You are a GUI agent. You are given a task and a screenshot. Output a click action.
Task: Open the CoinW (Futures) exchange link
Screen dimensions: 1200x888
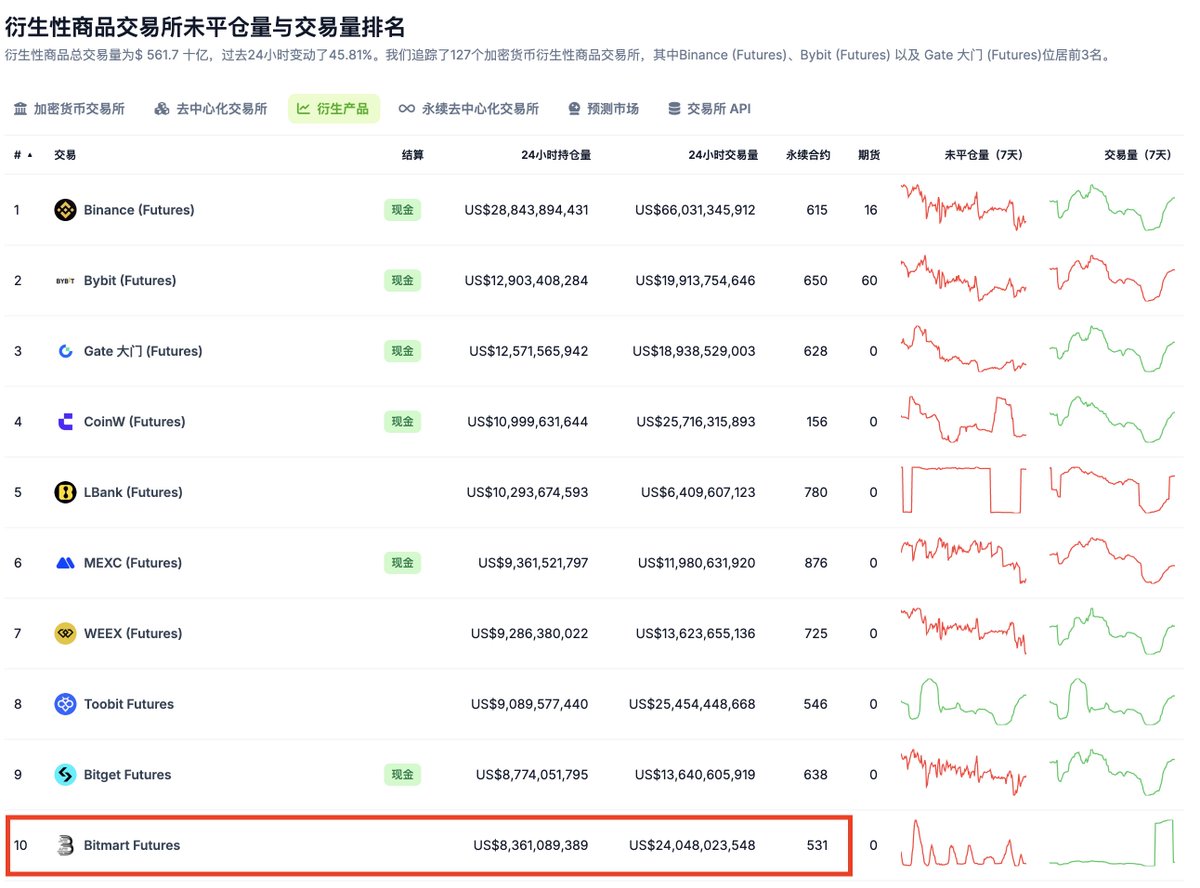(135, 422)
